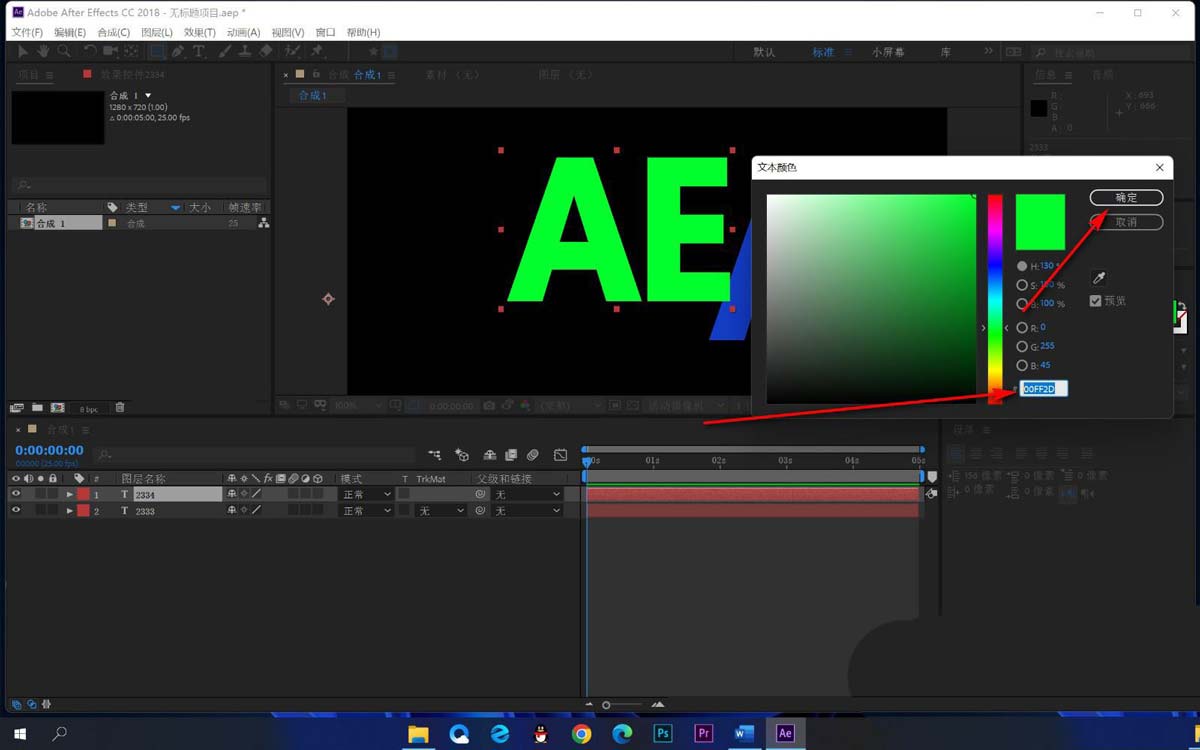
Task: Select the Zoom magnifier tool
Action: pos(64,51)
